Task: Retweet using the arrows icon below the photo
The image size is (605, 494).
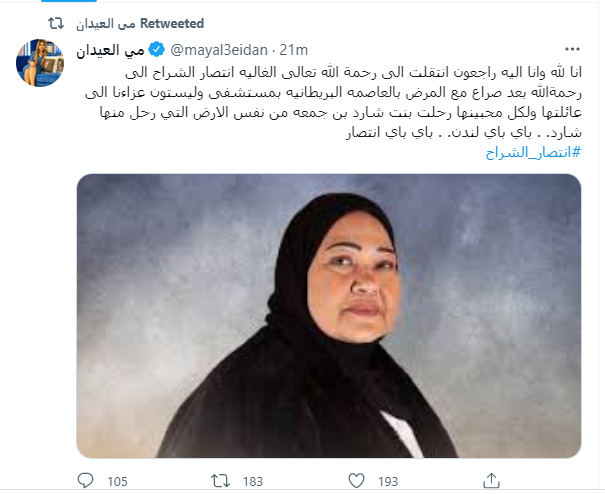Action: click(220, 481)
